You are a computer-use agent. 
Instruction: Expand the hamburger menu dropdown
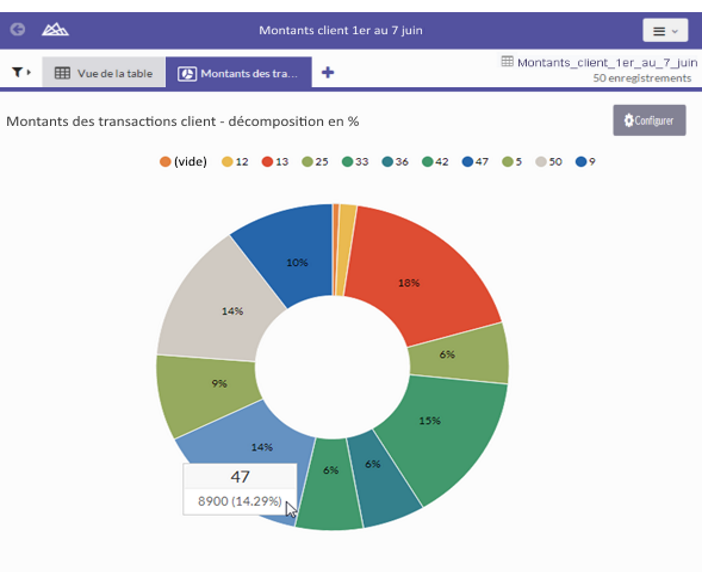pyautogui.click(x=664, y=31)
